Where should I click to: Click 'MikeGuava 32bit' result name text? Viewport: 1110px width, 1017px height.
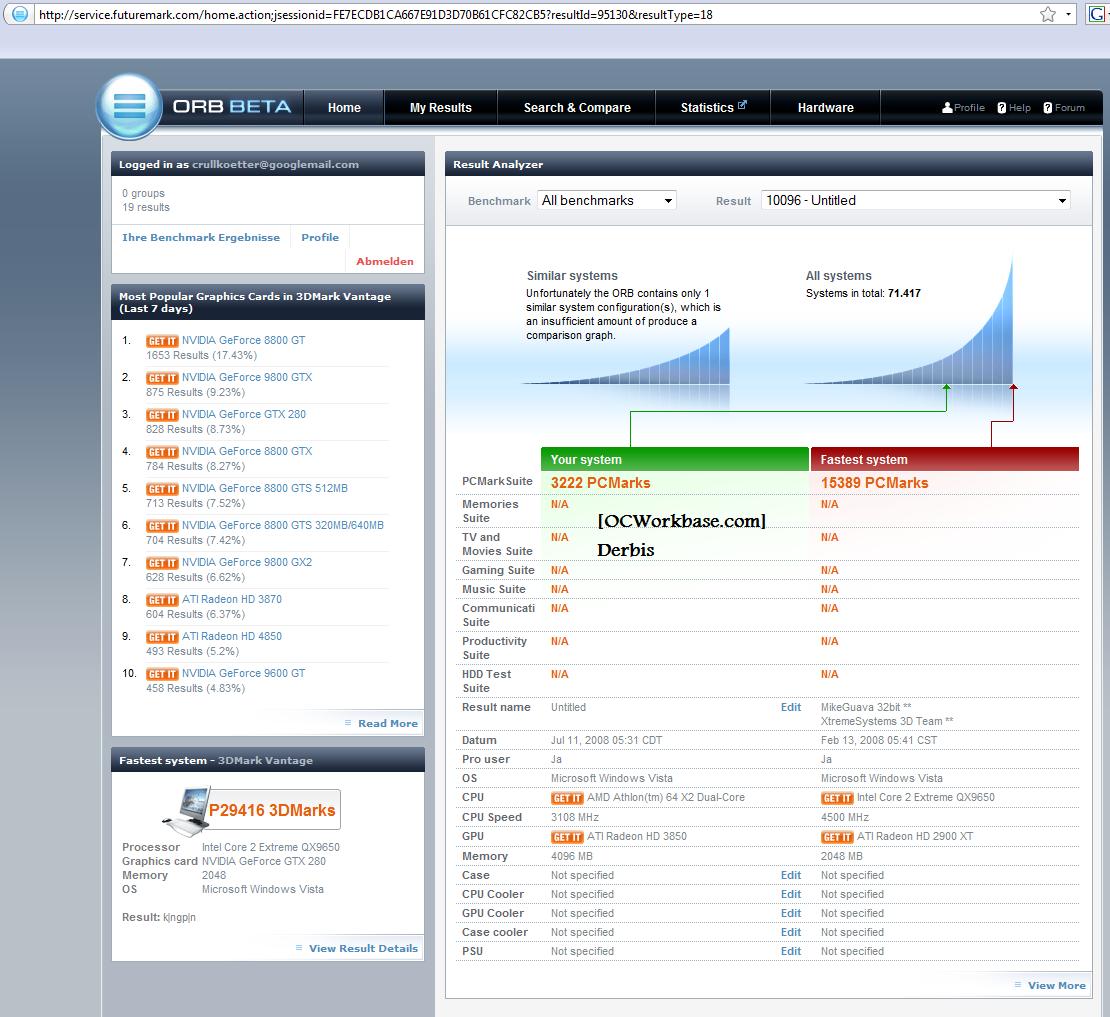[x=866, y=707]
